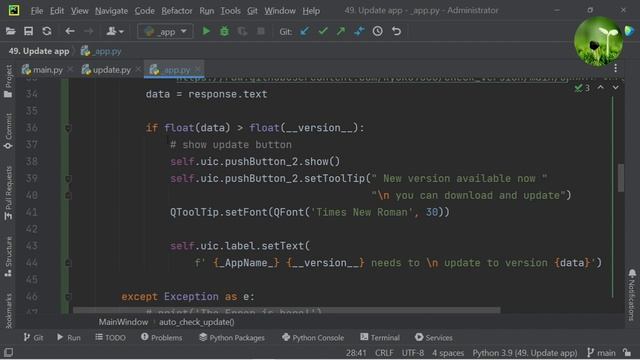Open inspections widget showing 3 typos
The image size is (640, 360).
582,88
